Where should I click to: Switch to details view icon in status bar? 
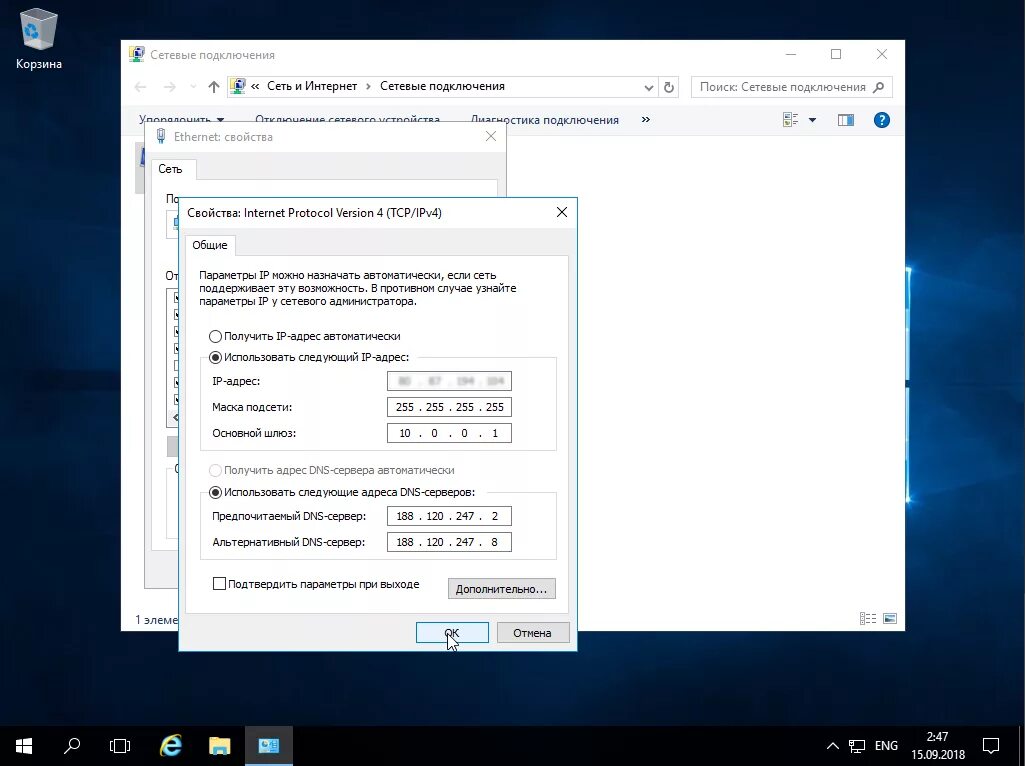[868, 618]
